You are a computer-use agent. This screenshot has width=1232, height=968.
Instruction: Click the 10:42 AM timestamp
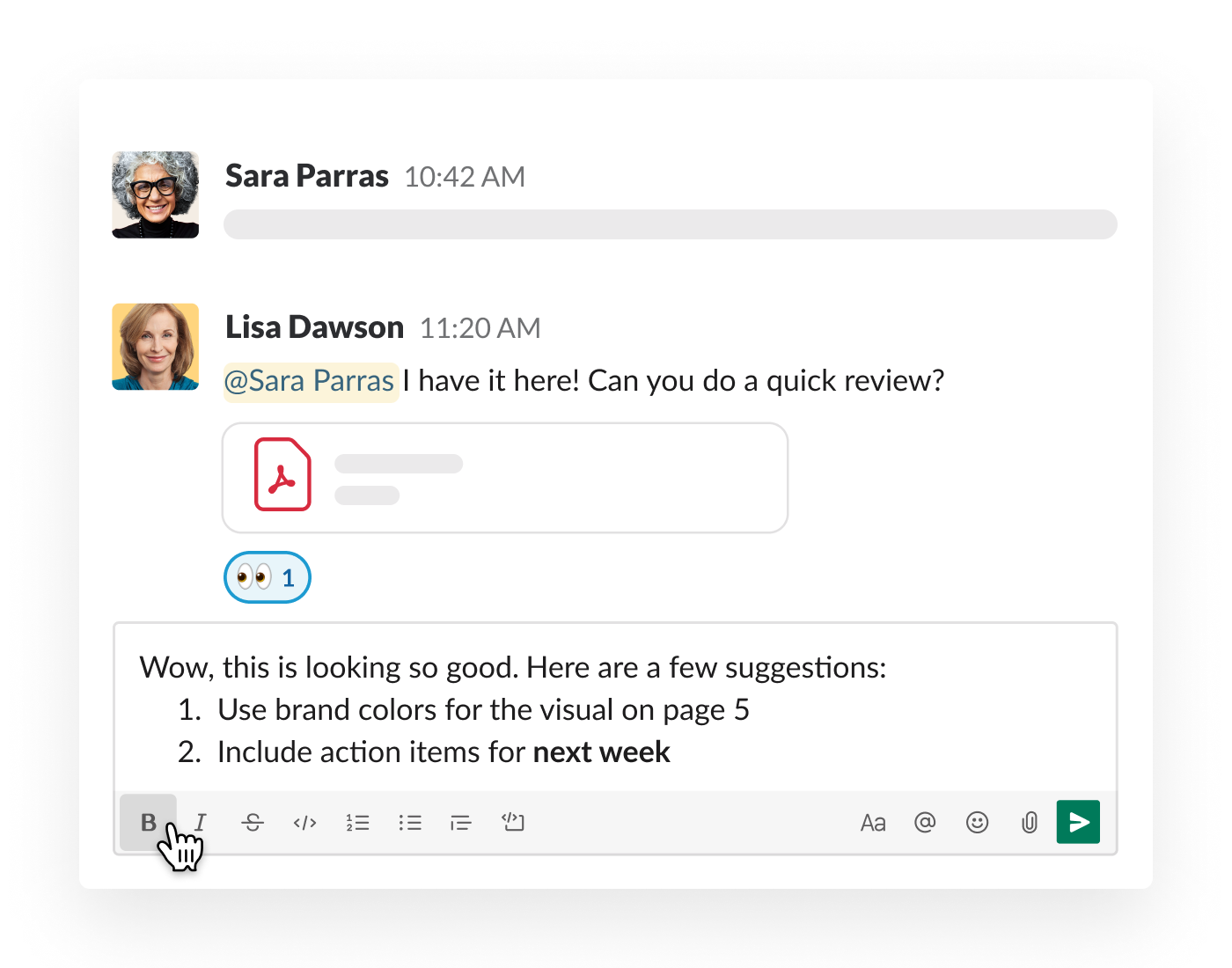[x=465, y=177]
